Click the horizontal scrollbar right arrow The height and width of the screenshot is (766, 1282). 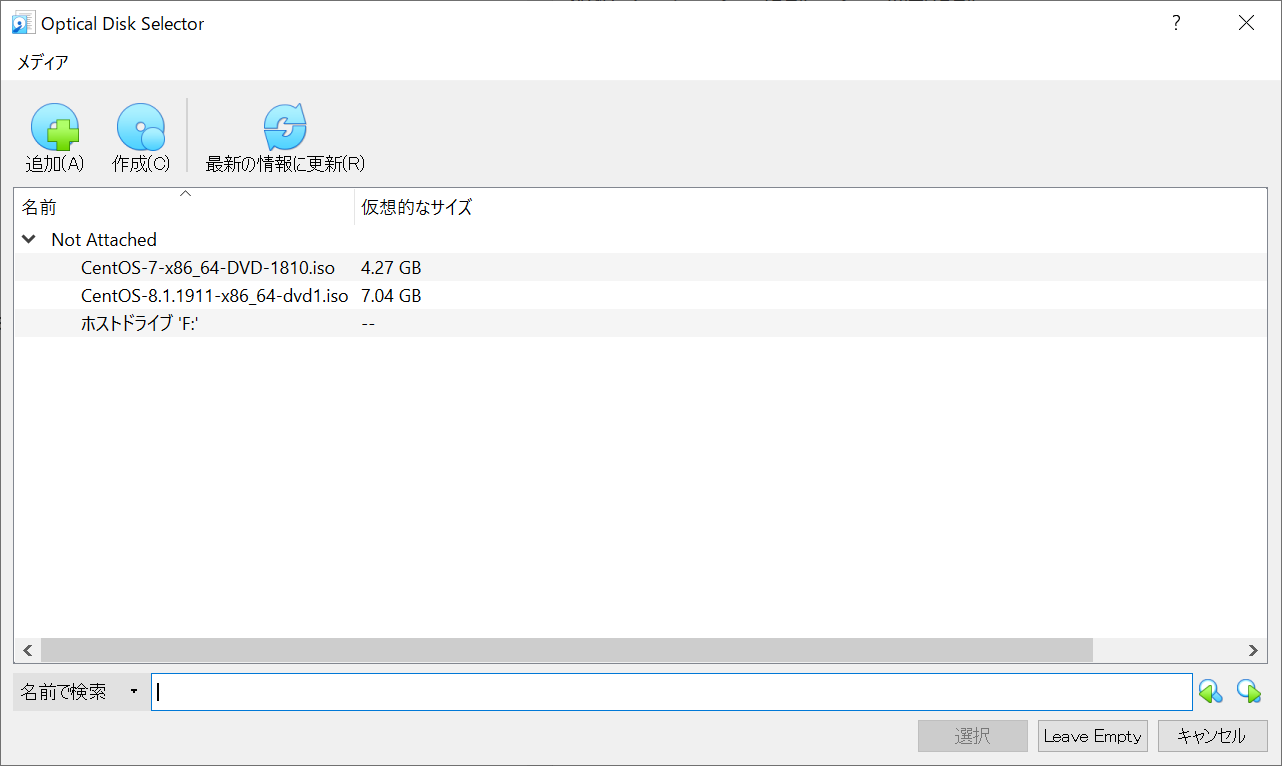click(x=1254, y=650)
